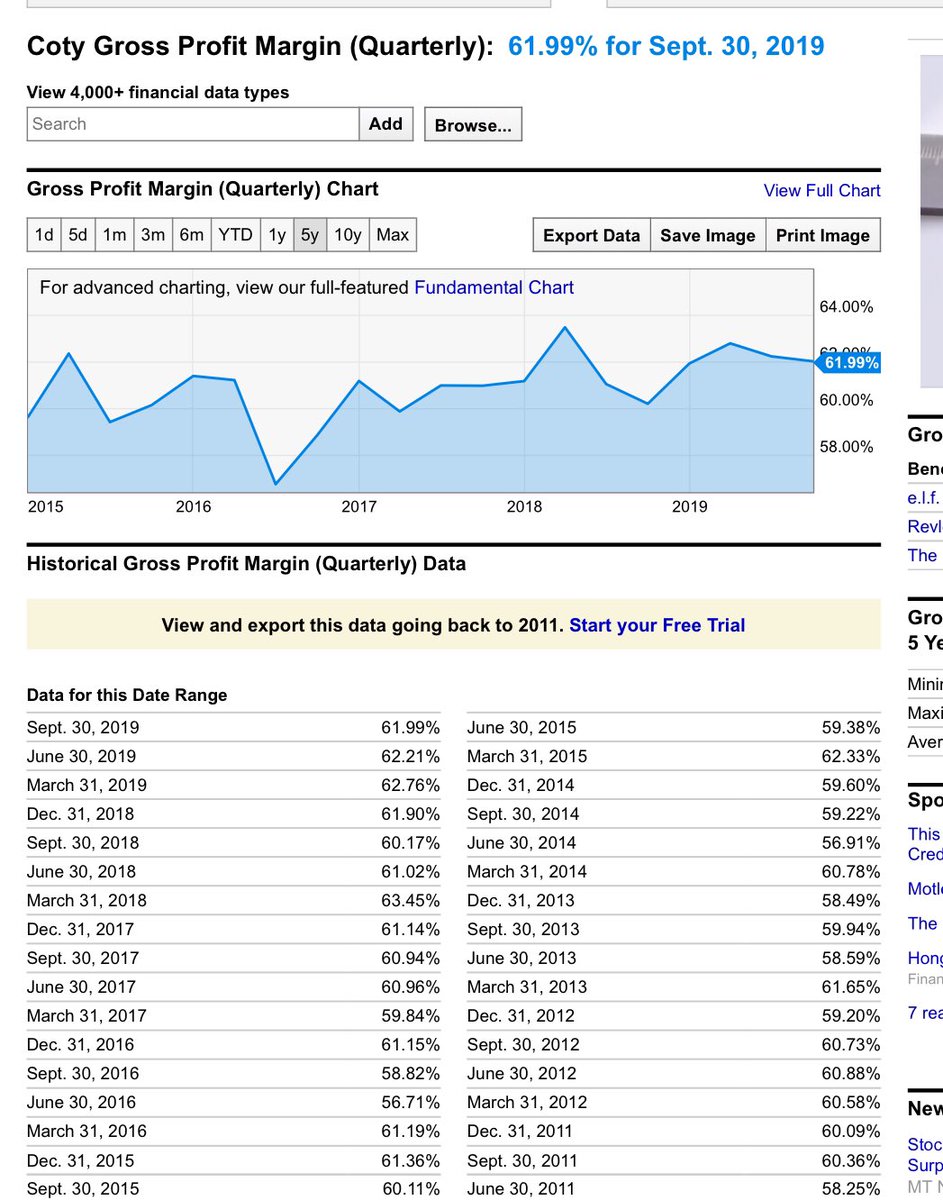Click the Sept. 30, 2015 row date
Viewport: 943px width, 1200px height.
pyautogui.click(x=83, y=1189)
